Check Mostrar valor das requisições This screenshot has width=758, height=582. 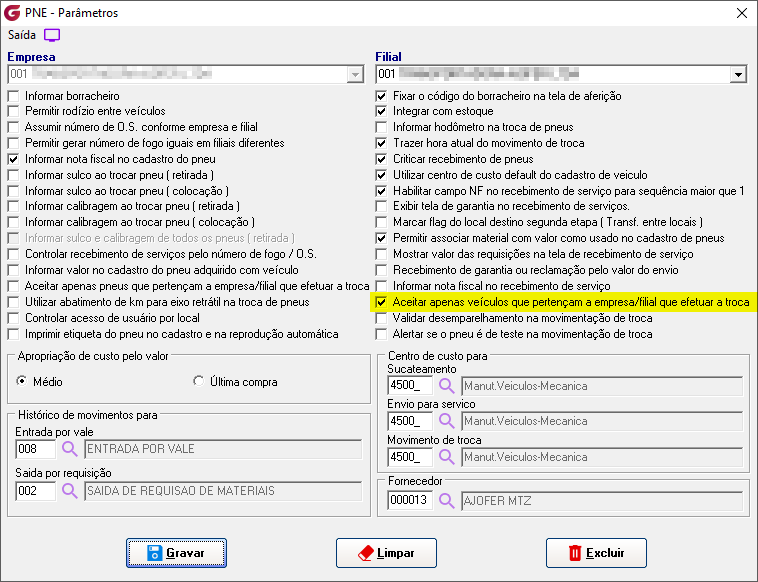381,254
